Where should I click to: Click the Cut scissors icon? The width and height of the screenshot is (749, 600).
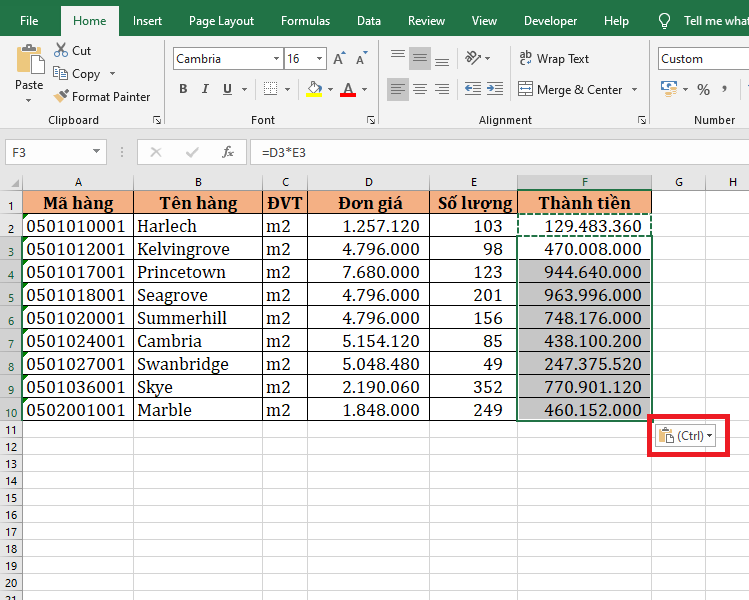point(61,51)
